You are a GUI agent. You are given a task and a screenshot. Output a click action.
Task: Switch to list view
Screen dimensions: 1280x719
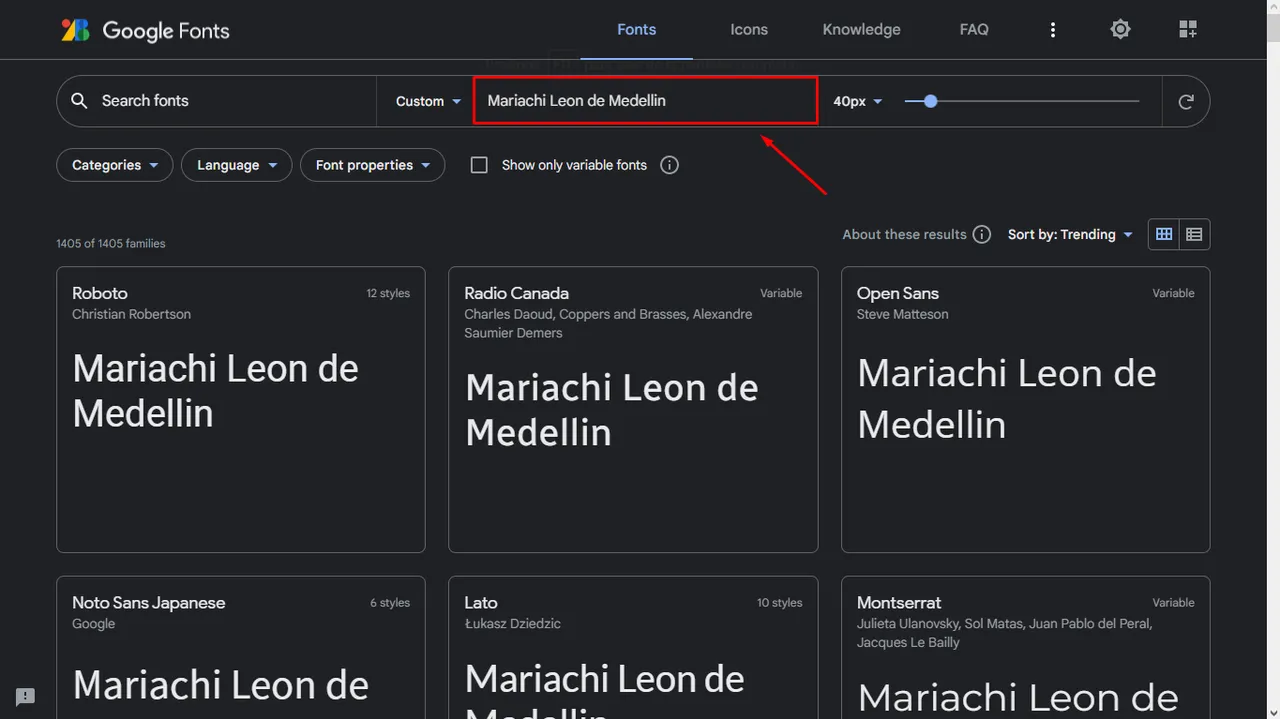pos(1194,234)
